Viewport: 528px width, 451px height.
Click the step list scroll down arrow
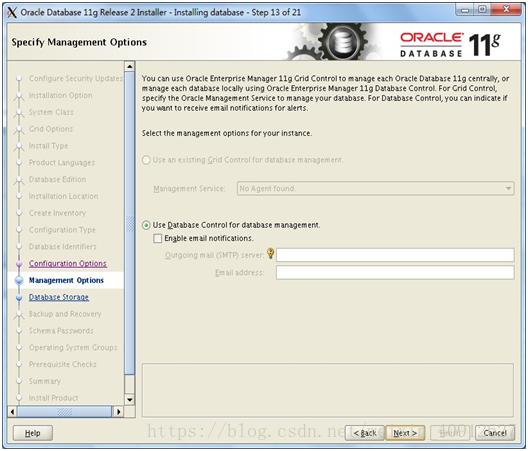130,399
